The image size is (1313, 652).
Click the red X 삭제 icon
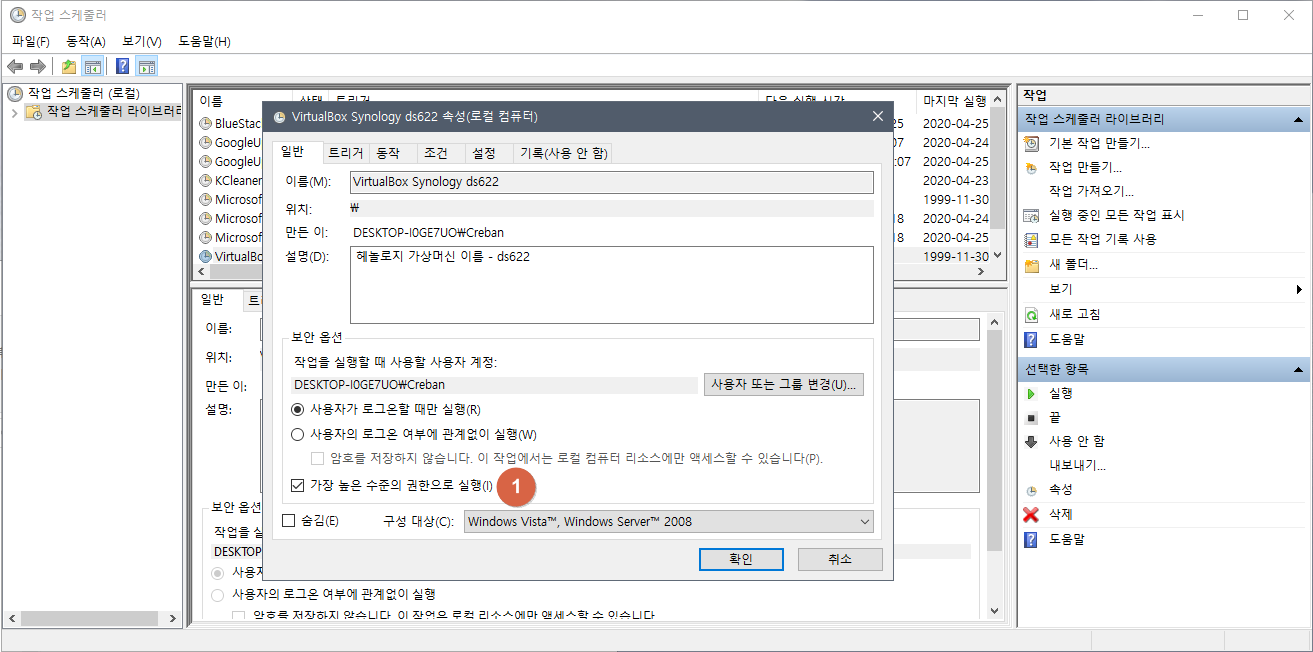point(1031,515)
